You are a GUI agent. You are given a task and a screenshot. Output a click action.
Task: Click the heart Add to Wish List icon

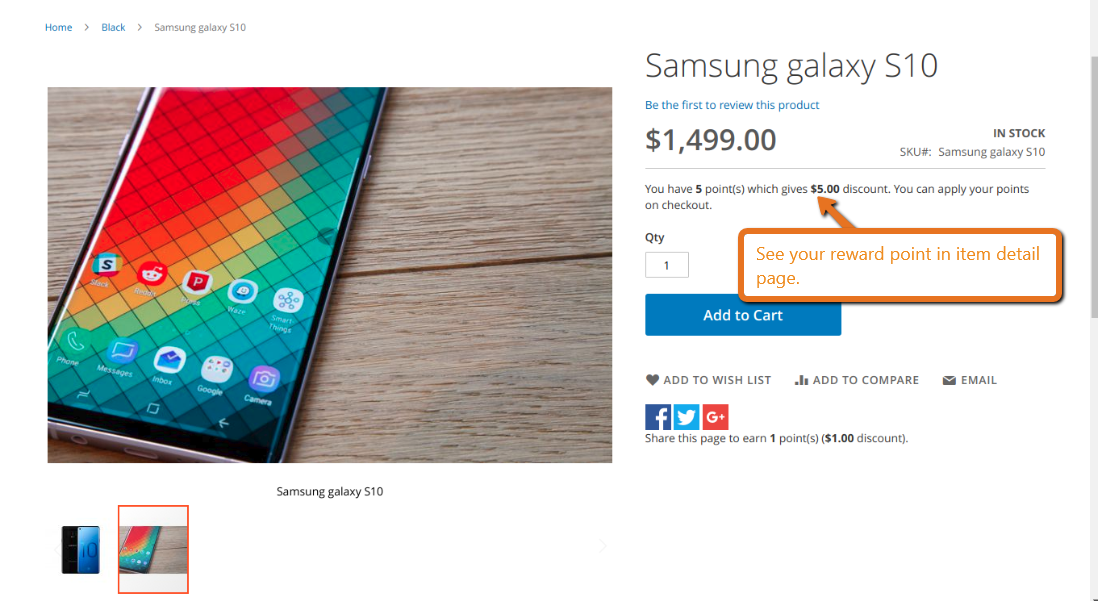pyautogui.click(x=652, y=380)
